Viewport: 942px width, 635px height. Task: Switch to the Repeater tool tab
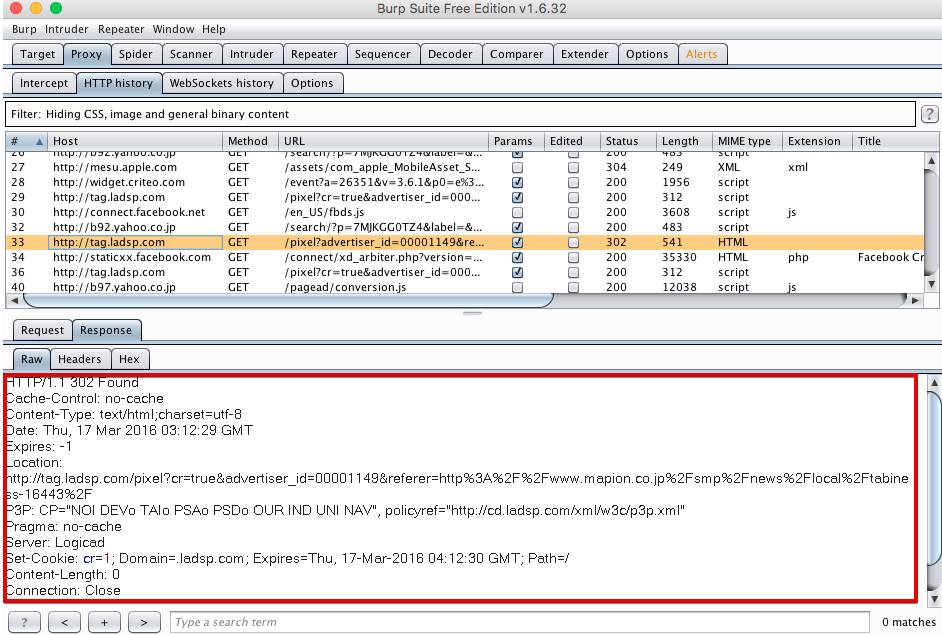[x=314, y=54]
